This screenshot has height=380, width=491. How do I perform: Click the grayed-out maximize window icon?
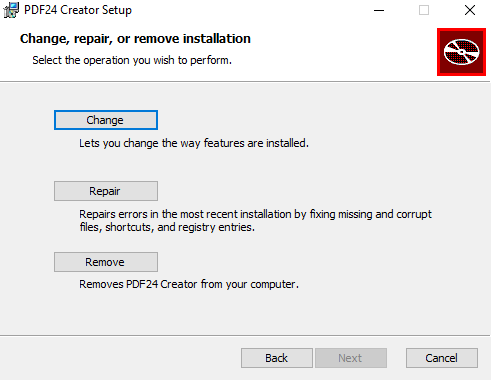click(424, 10)
